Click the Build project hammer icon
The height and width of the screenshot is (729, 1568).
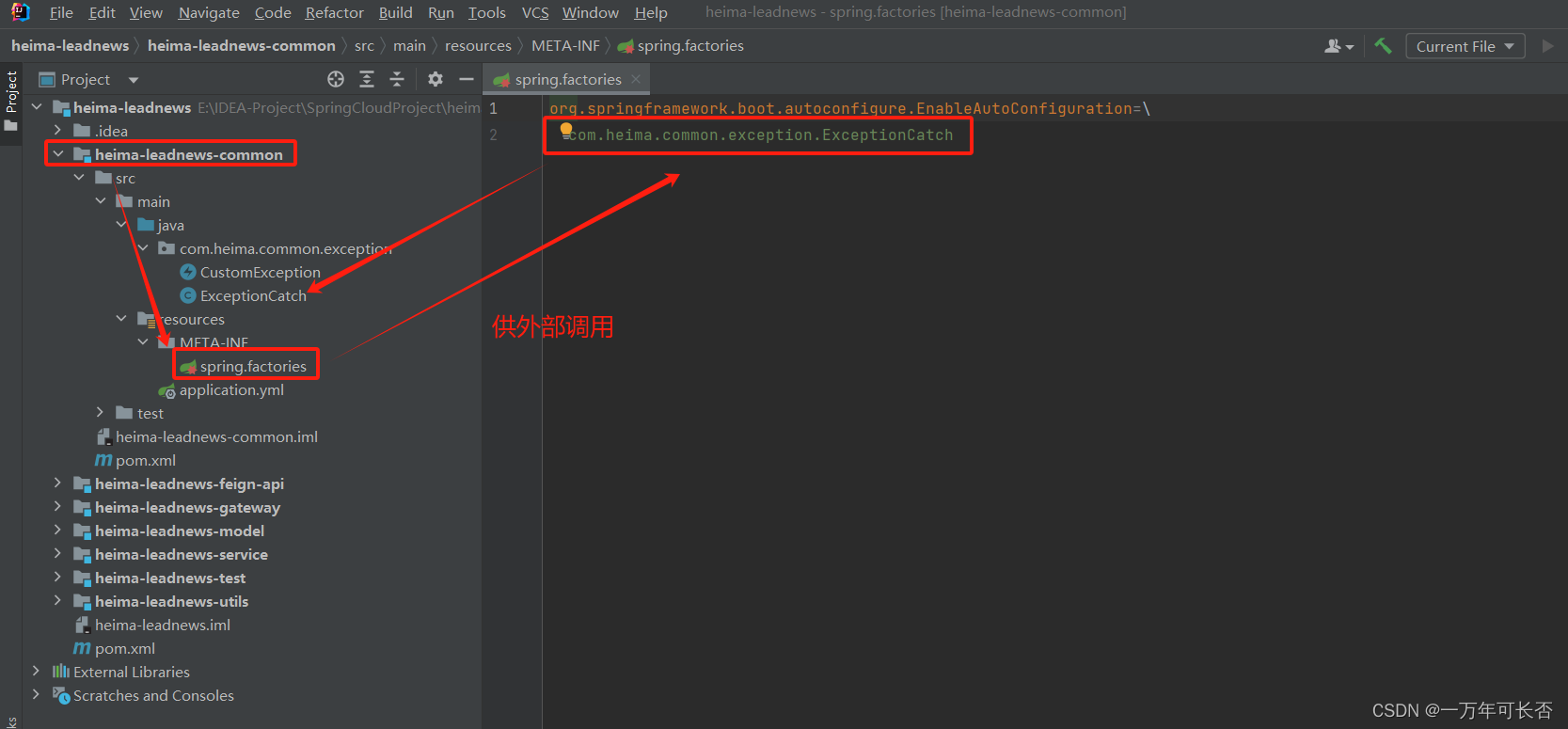click(1383, 45)
